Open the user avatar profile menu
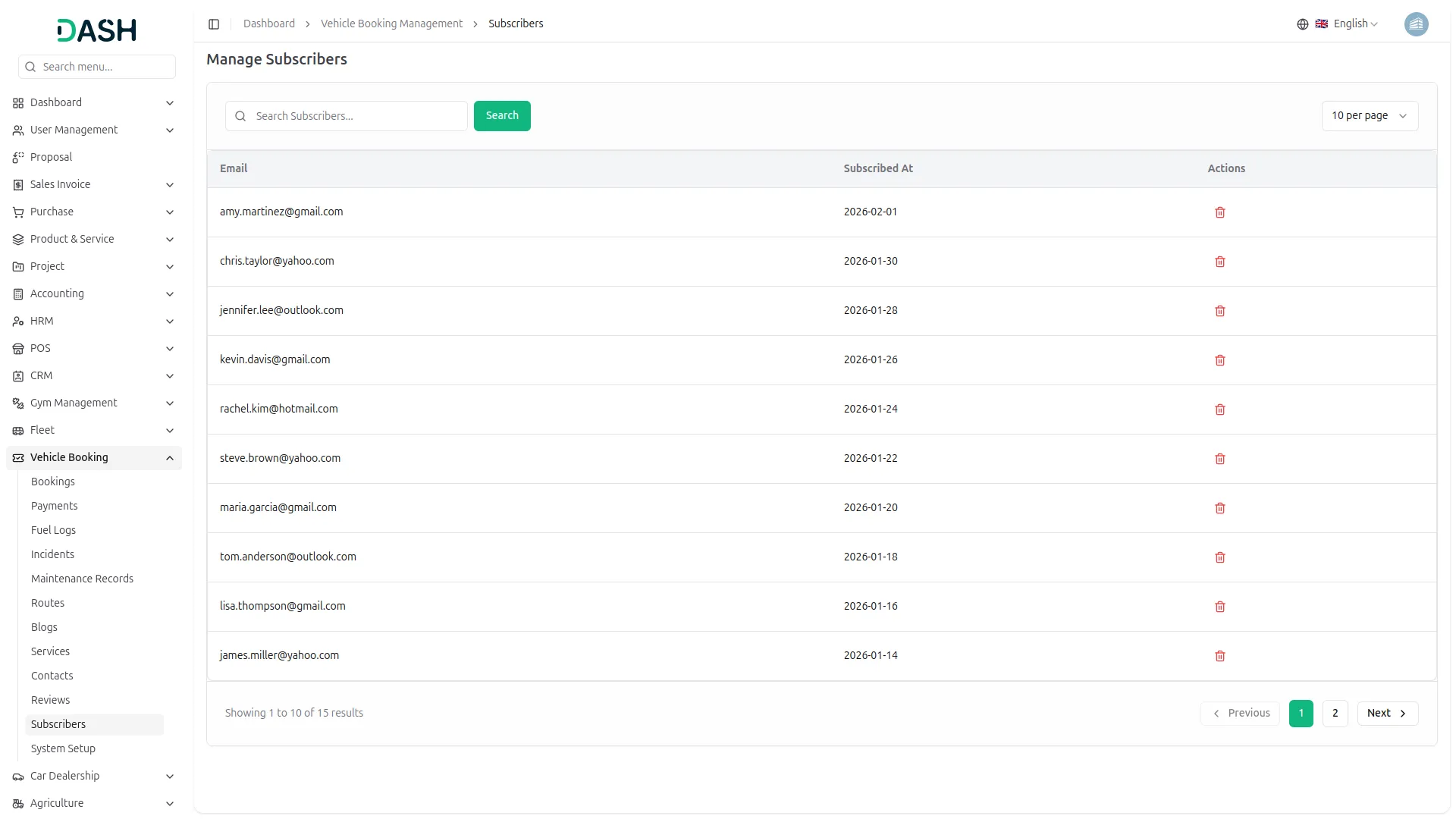Screen dimensions: 1456x819 (x=1415, y=24)
